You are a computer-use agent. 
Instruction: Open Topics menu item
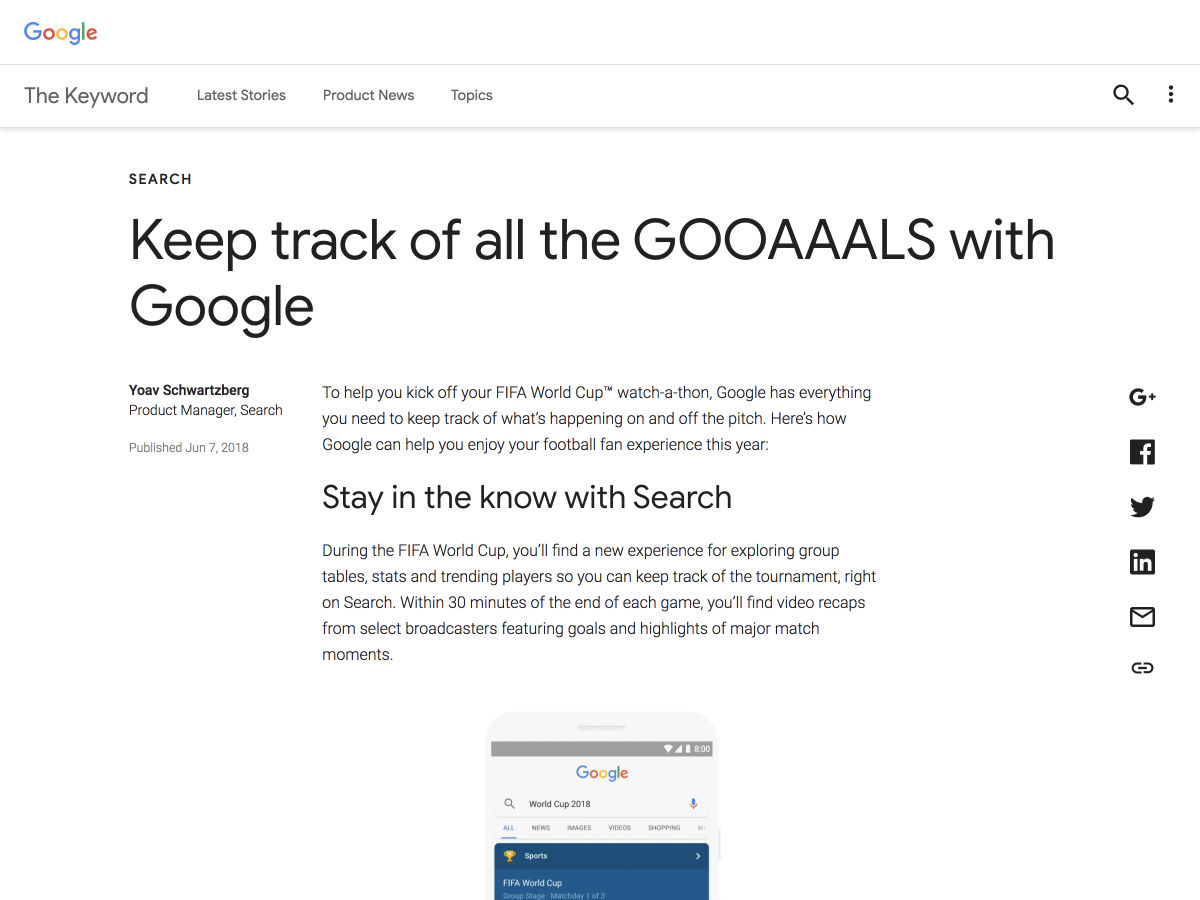pos(471,95)
